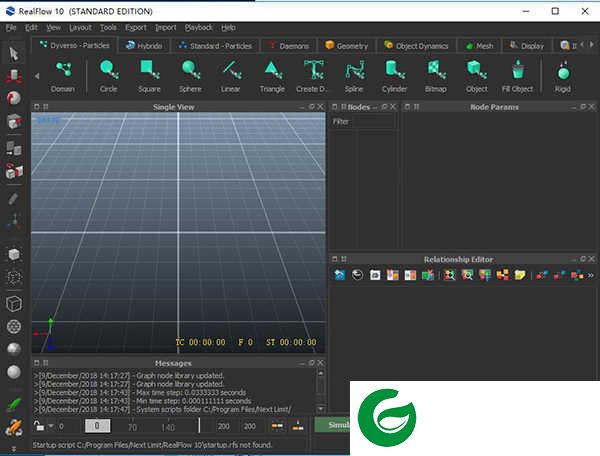Expand the left sidebar overflow chevron at bottom
The image size is (600, 456).
click(14, 449)
